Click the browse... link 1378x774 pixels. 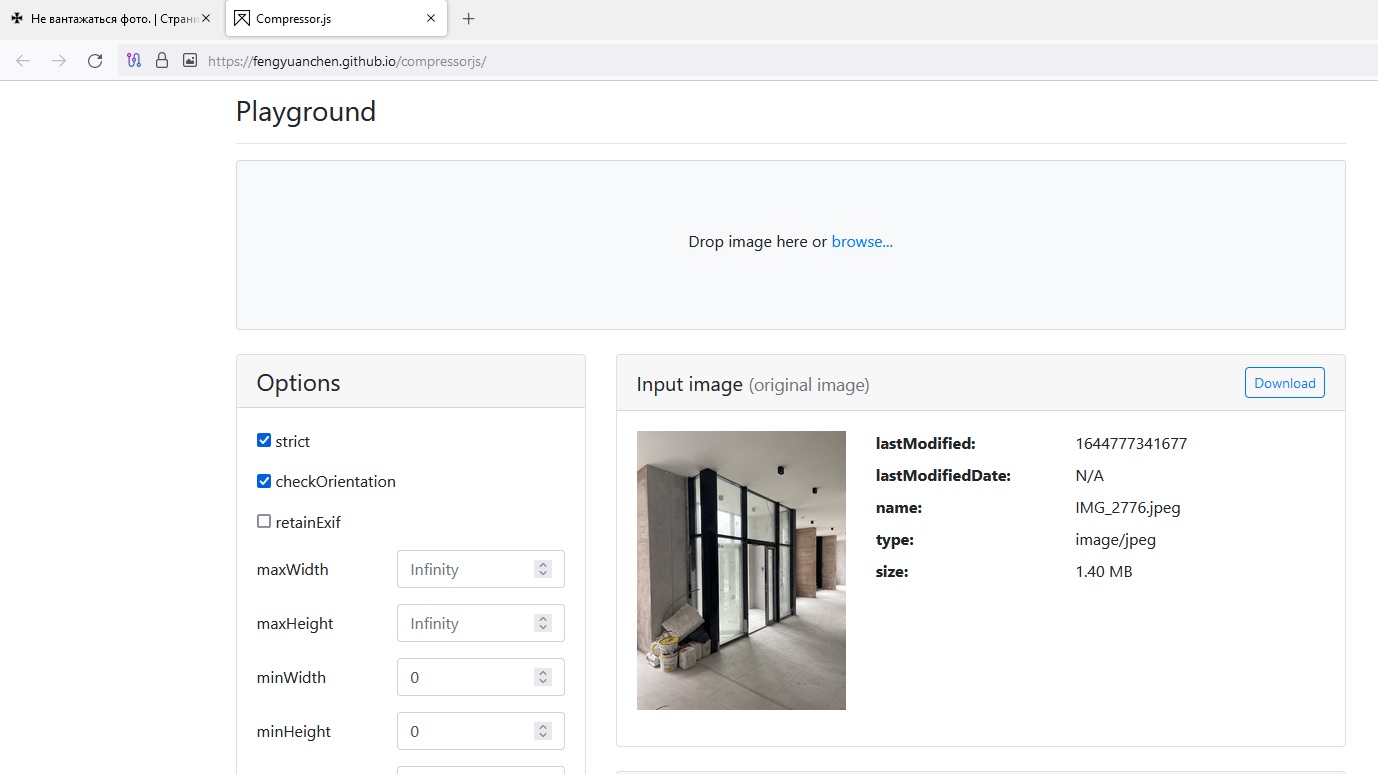point(862,242)
